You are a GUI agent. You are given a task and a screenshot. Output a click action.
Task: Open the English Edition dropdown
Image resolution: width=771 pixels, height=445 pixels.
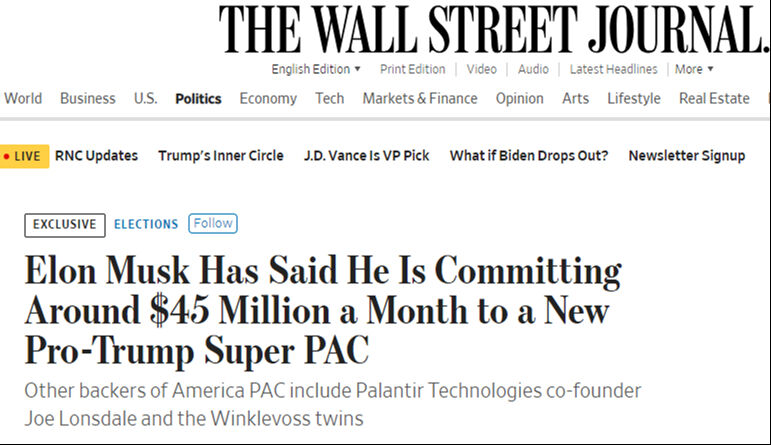tap(316, 69)
